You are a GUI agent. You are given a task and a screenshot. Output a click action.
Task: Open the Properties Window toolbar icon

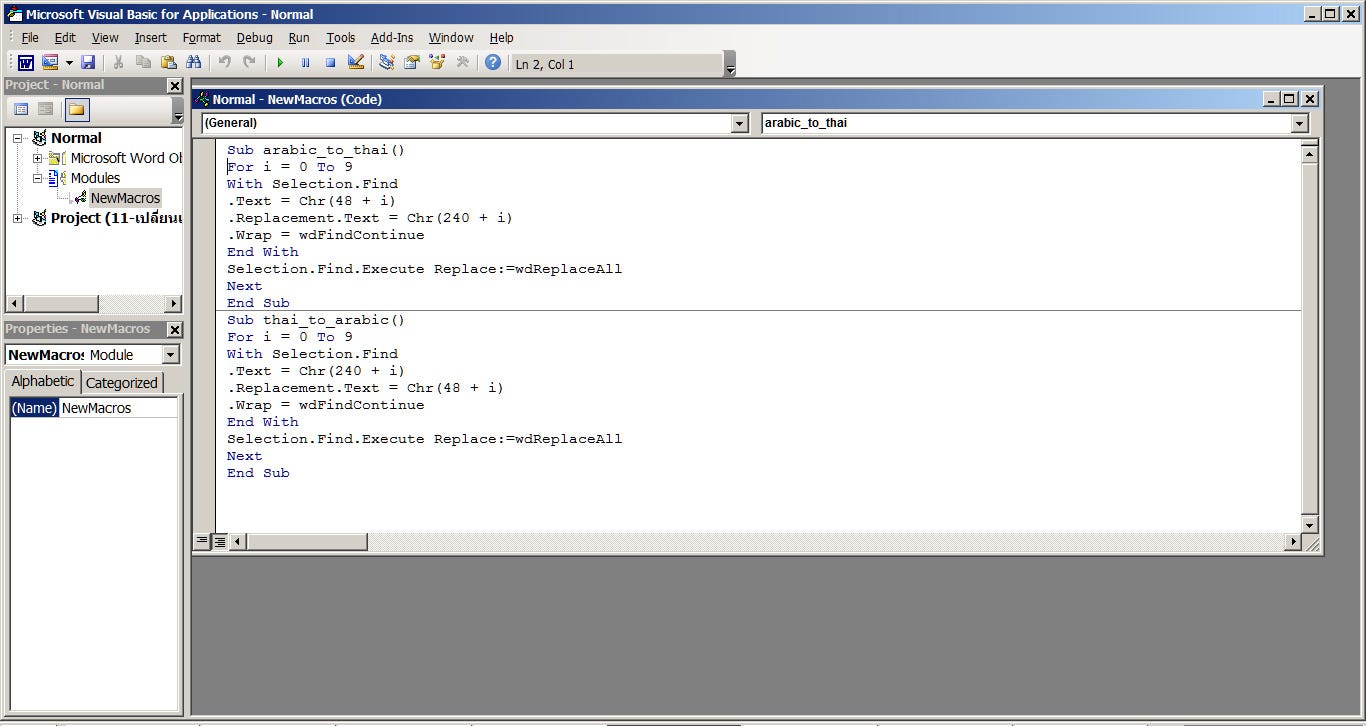[x=412, y=63]
